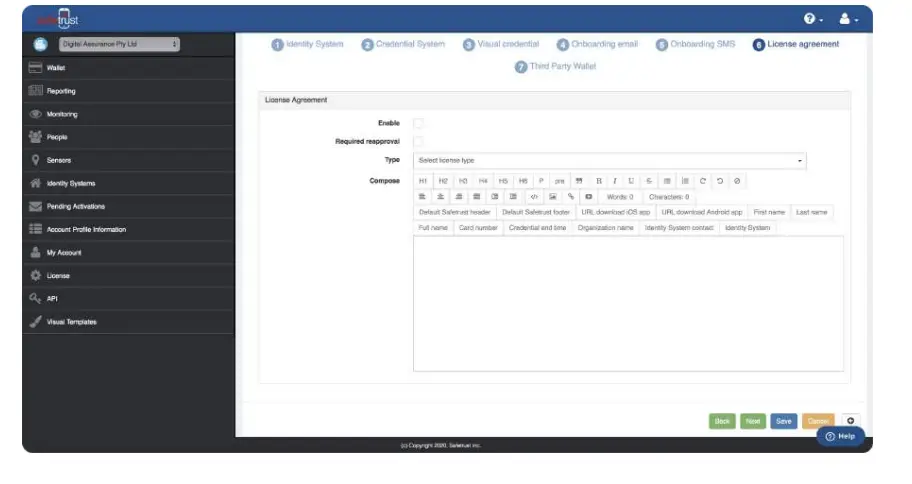This screenshot has height=484, width=912.
Task: Go to step 4 Onboarding email
Action: pyautogui.click(x=597, y=44)
